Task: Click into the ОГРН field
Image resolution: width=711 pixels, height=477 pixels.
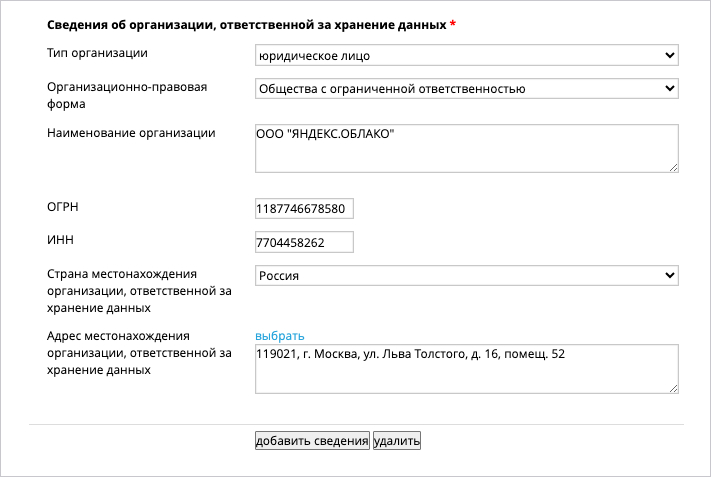Action: pos(304,209)
